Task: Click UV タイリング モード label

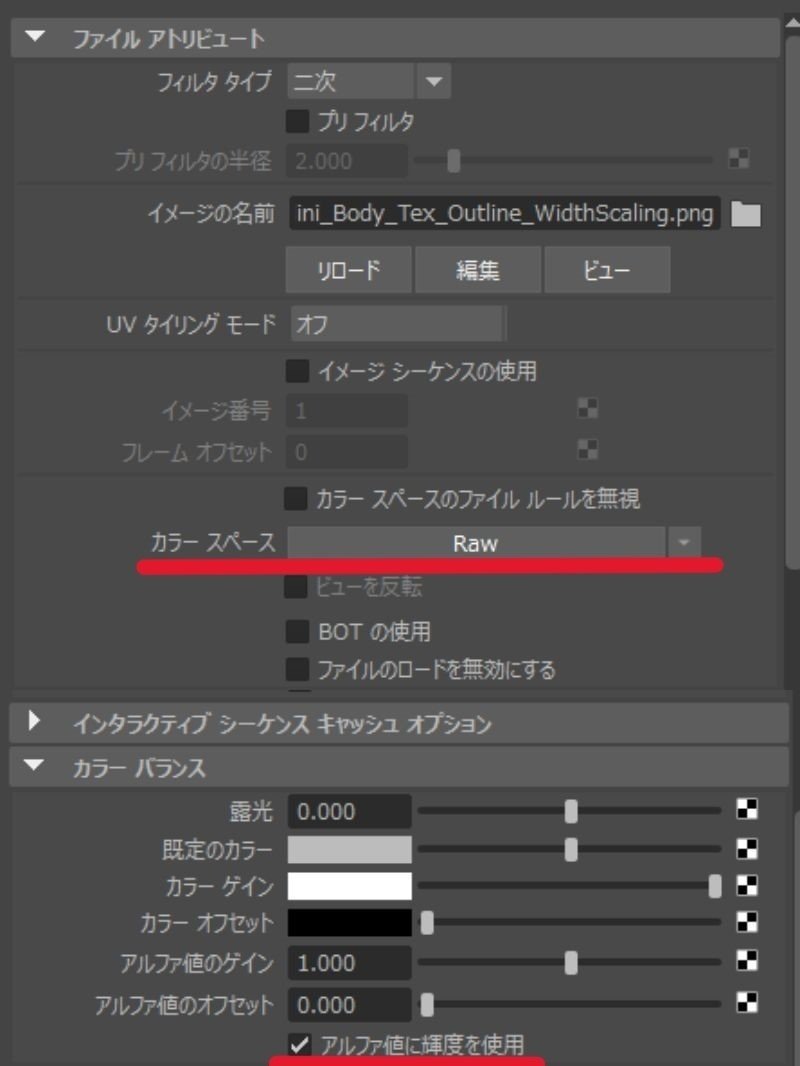Action: 191,324
